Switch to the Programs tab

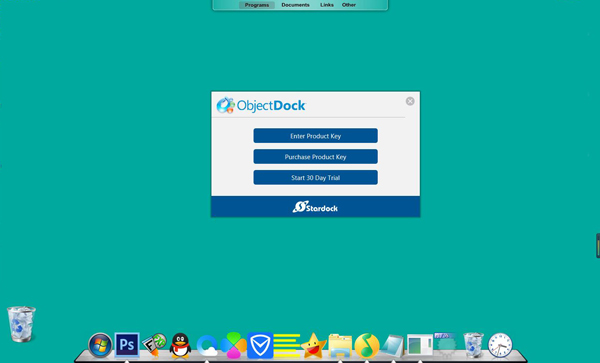[257, 5]
